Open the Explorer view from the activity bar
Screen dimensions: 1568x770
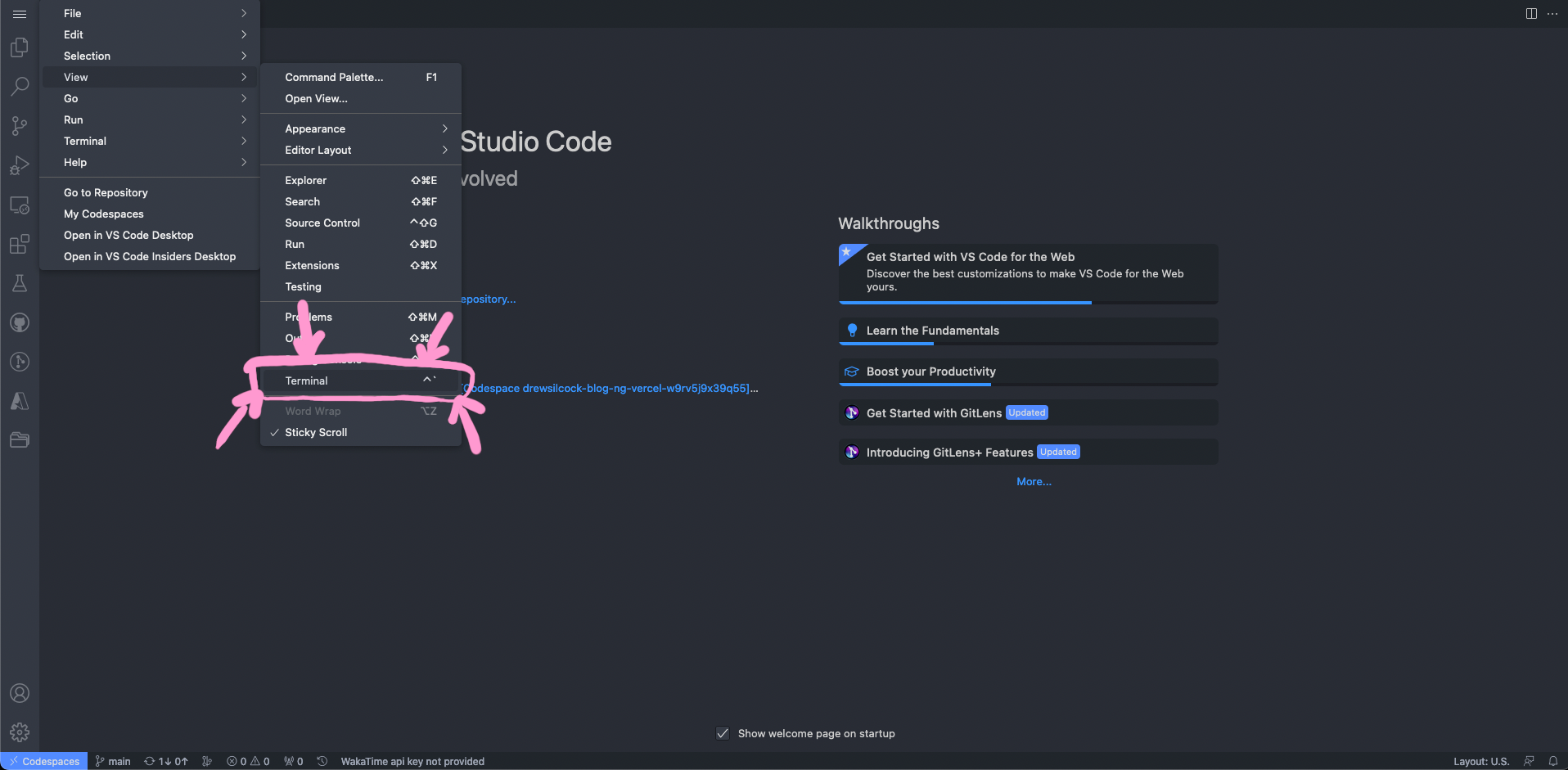pos(20,47)
